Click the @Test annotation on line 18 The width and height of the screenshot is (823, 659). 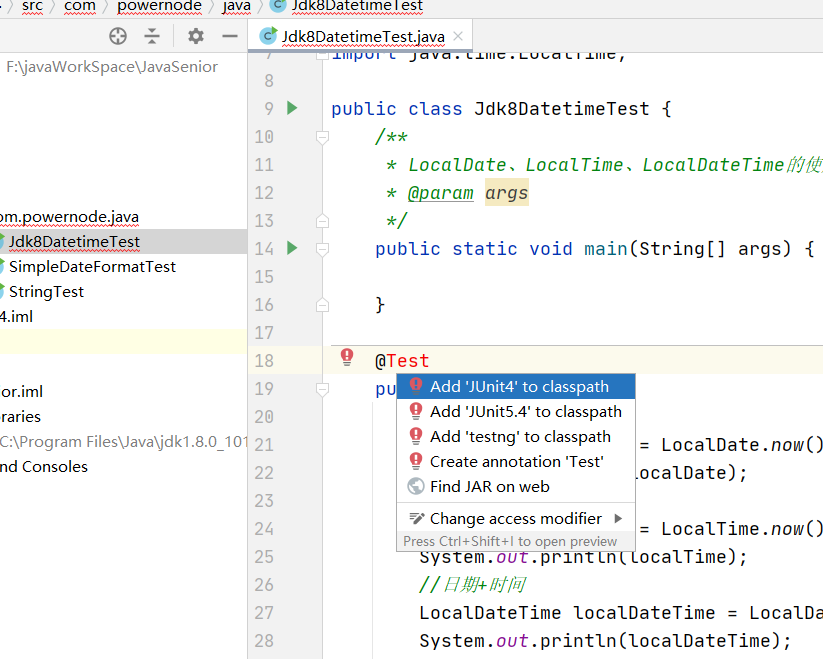[x=402, y=361]
